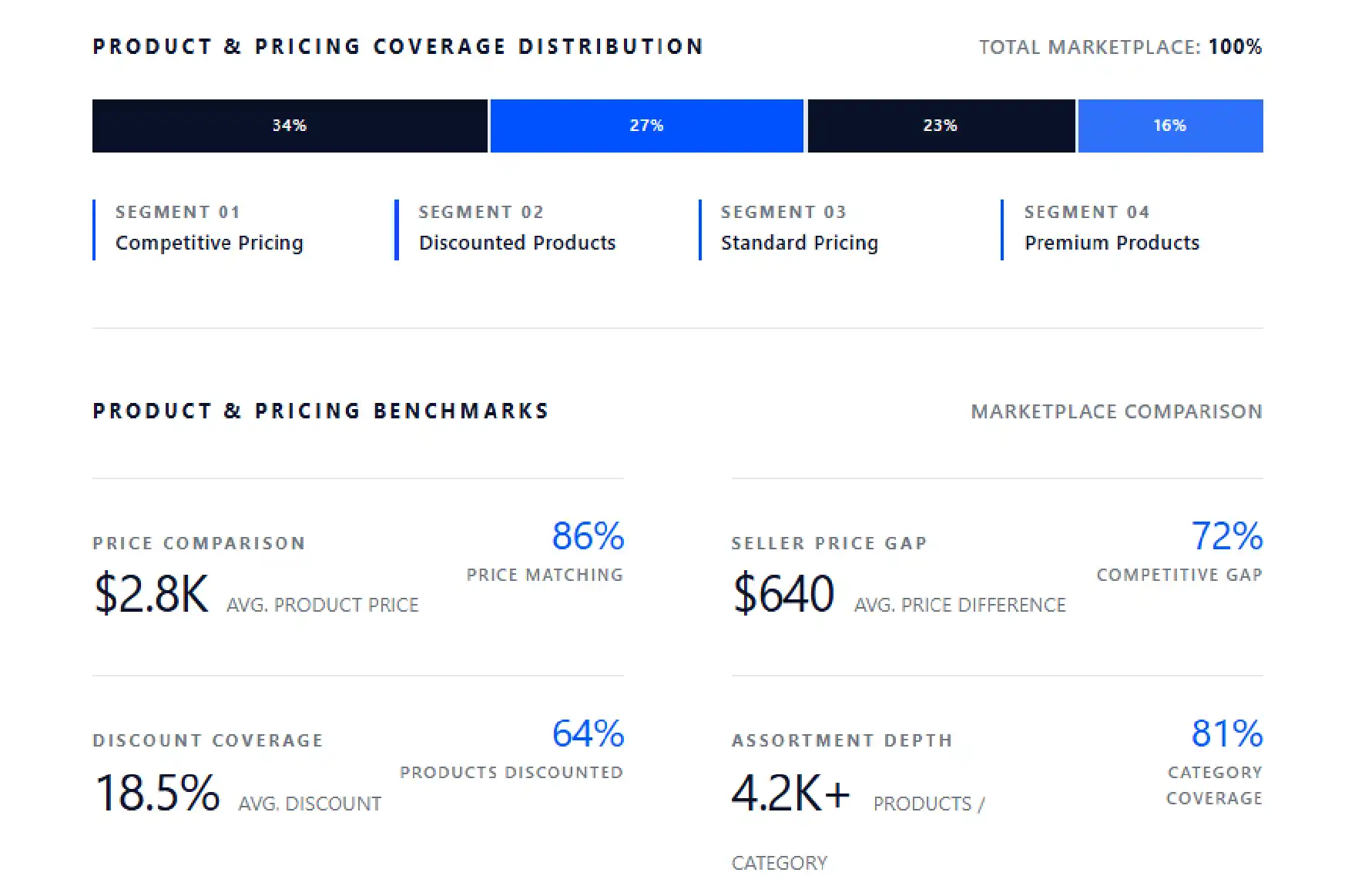Click the Product & Pricing Coverage Distribution heading
The width and height of the screenshot is (1355, 896).
(x=398, y=47)
